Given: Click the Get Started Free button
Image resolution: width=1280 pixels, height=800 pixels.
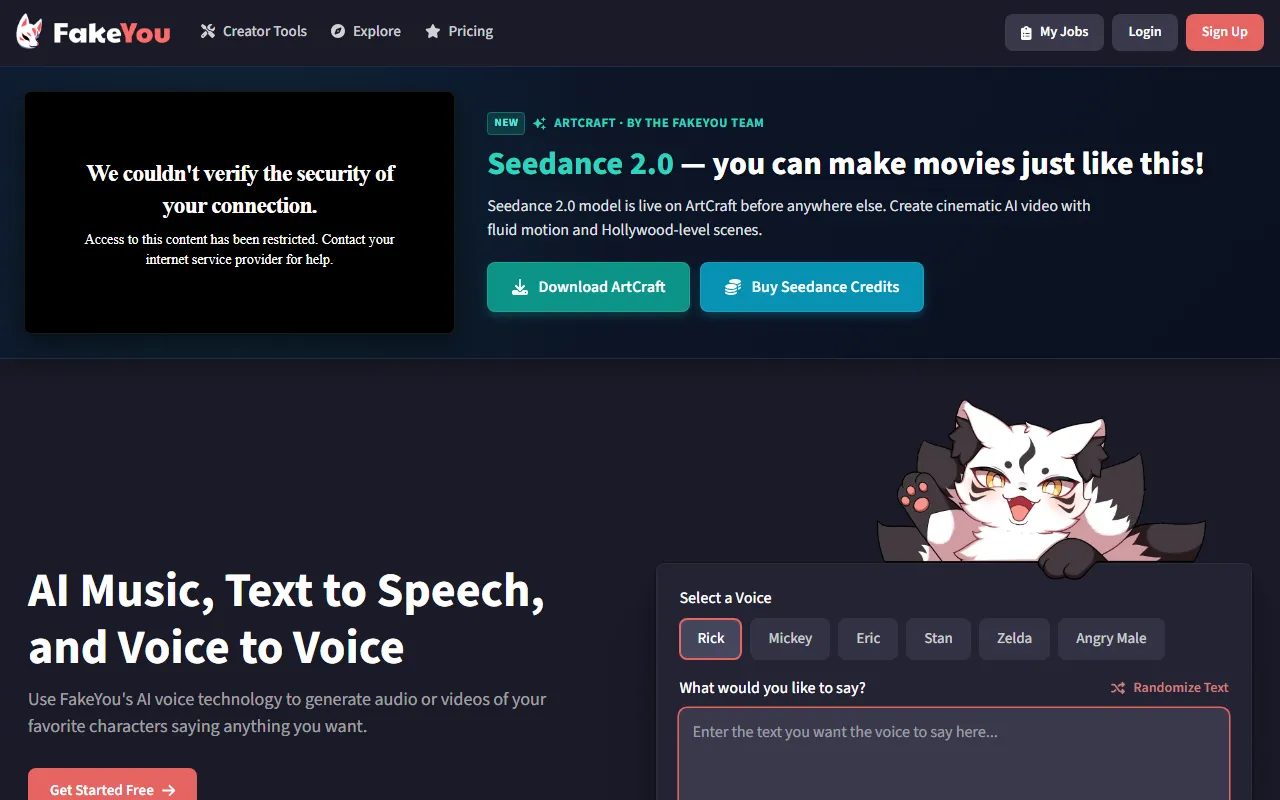Looking at the screenshot, I should click(112, 788).
